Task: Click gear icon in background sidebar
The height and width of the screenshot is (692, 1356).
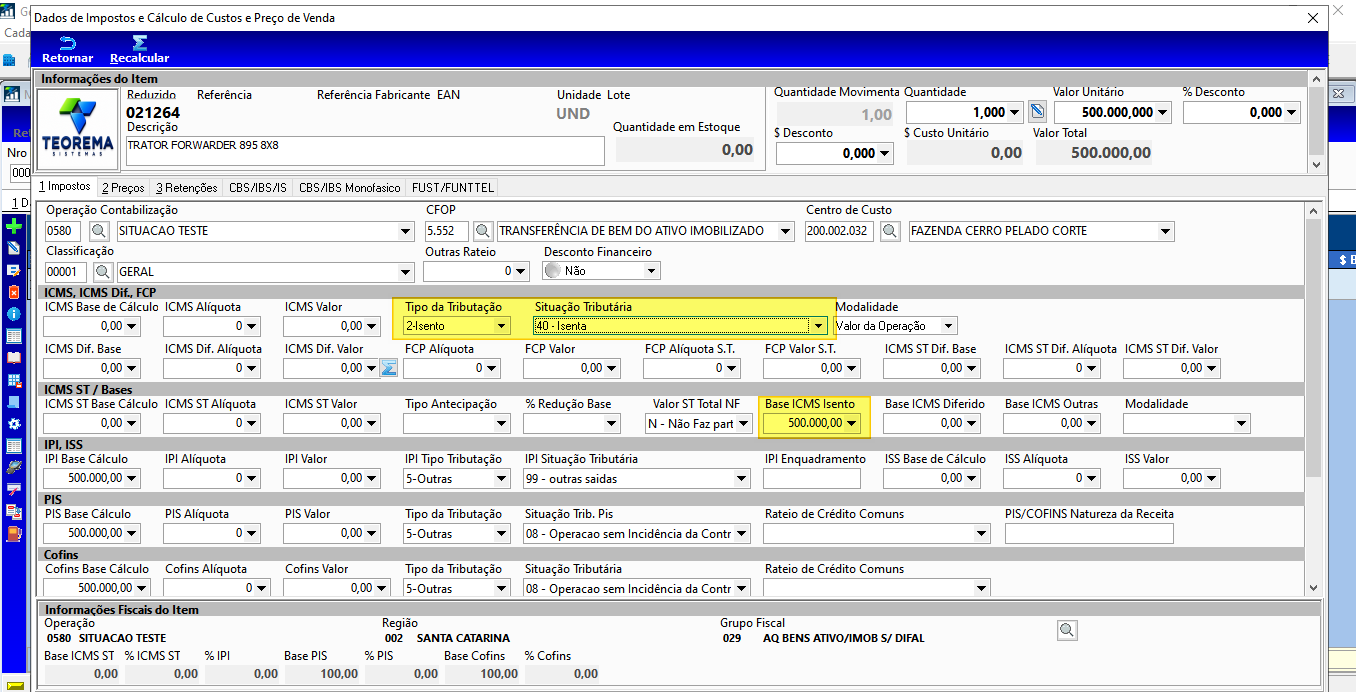Action: 14,424
